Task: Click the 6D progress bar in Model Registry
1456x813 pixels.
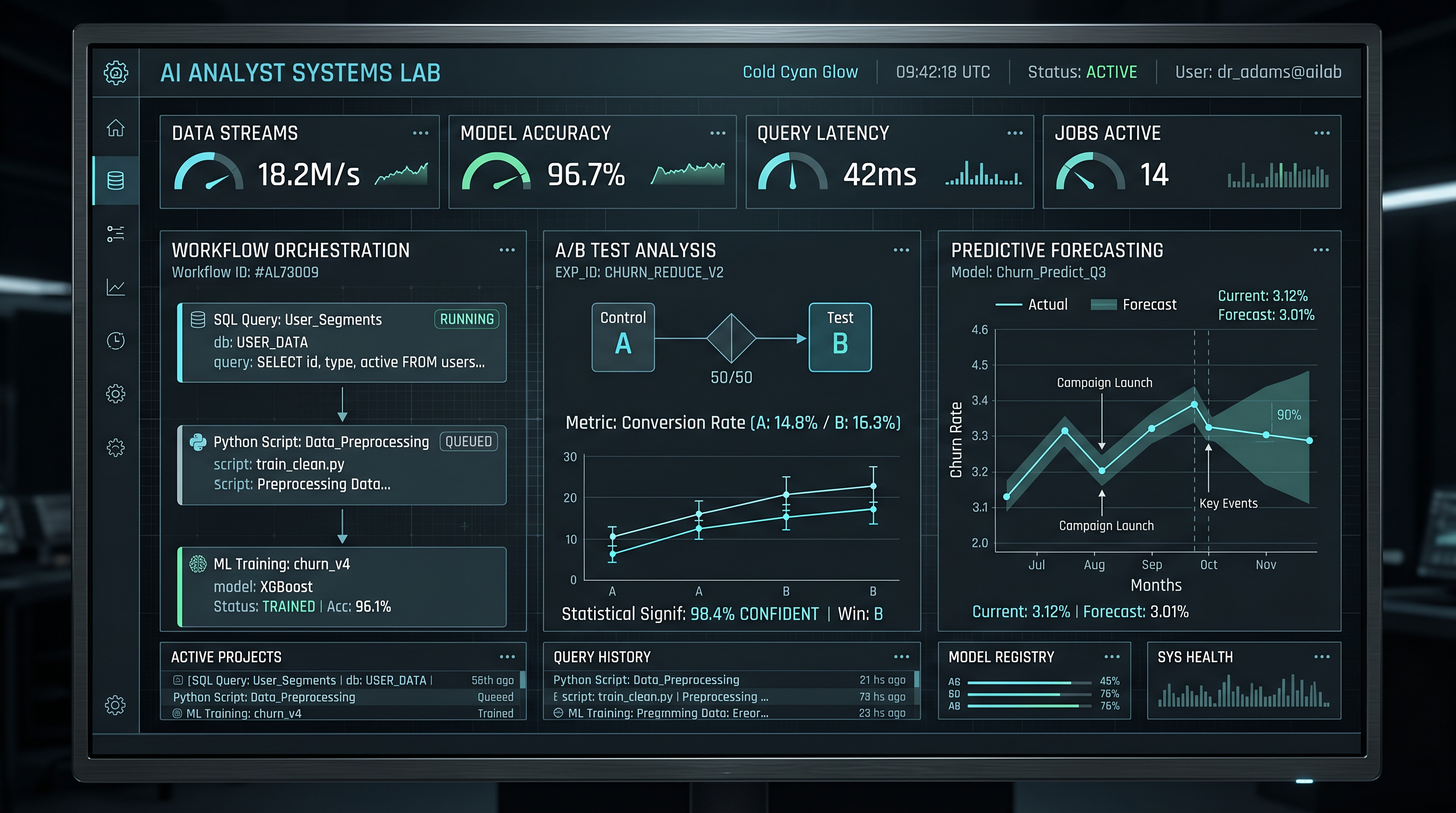Action: (x=1029, y=694)
